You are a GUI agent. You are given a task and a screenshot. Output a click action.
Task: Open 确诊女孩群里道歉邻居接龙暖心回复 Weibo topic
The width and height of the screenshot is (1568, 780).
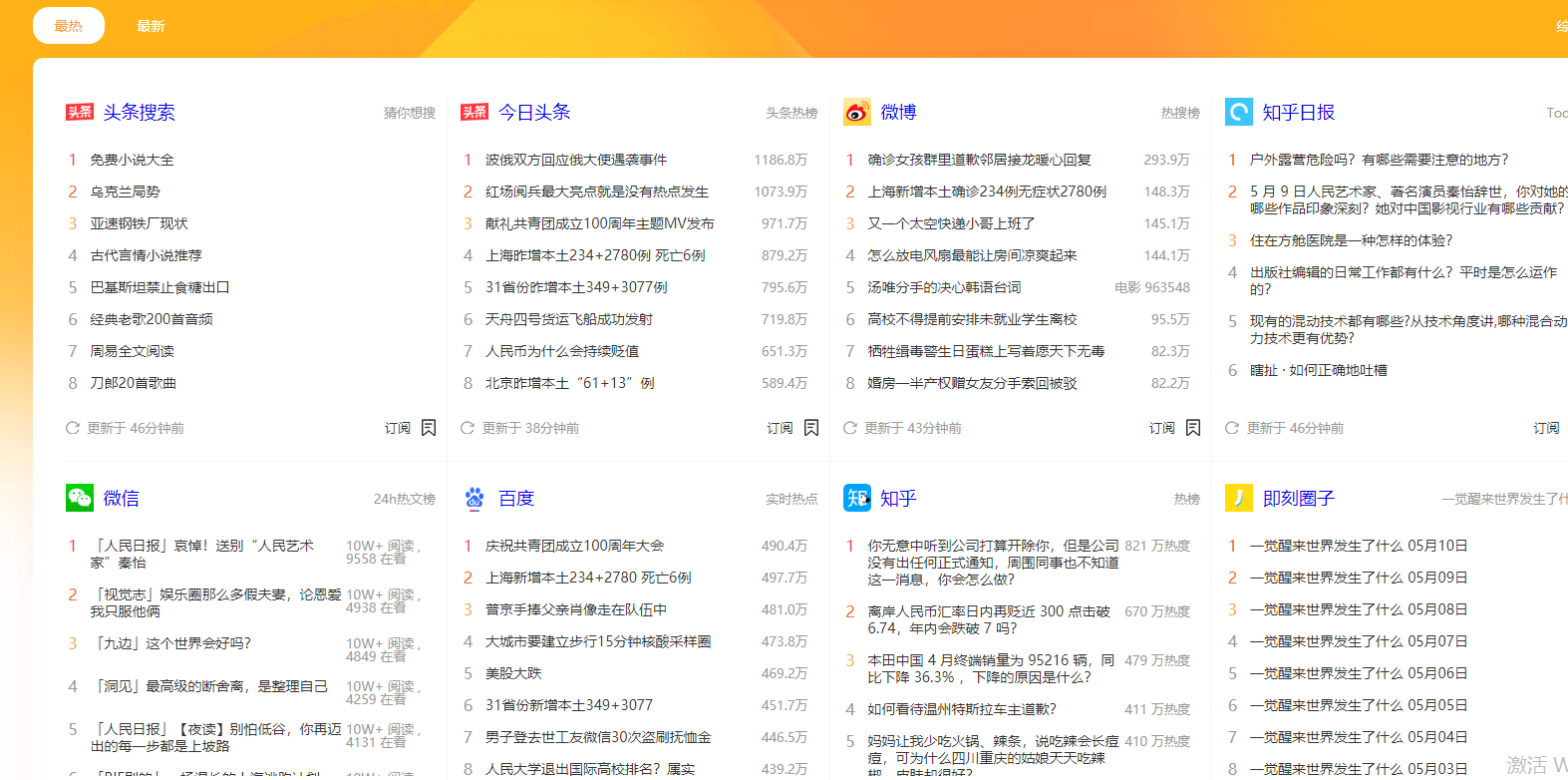click(x=979, y=160)
